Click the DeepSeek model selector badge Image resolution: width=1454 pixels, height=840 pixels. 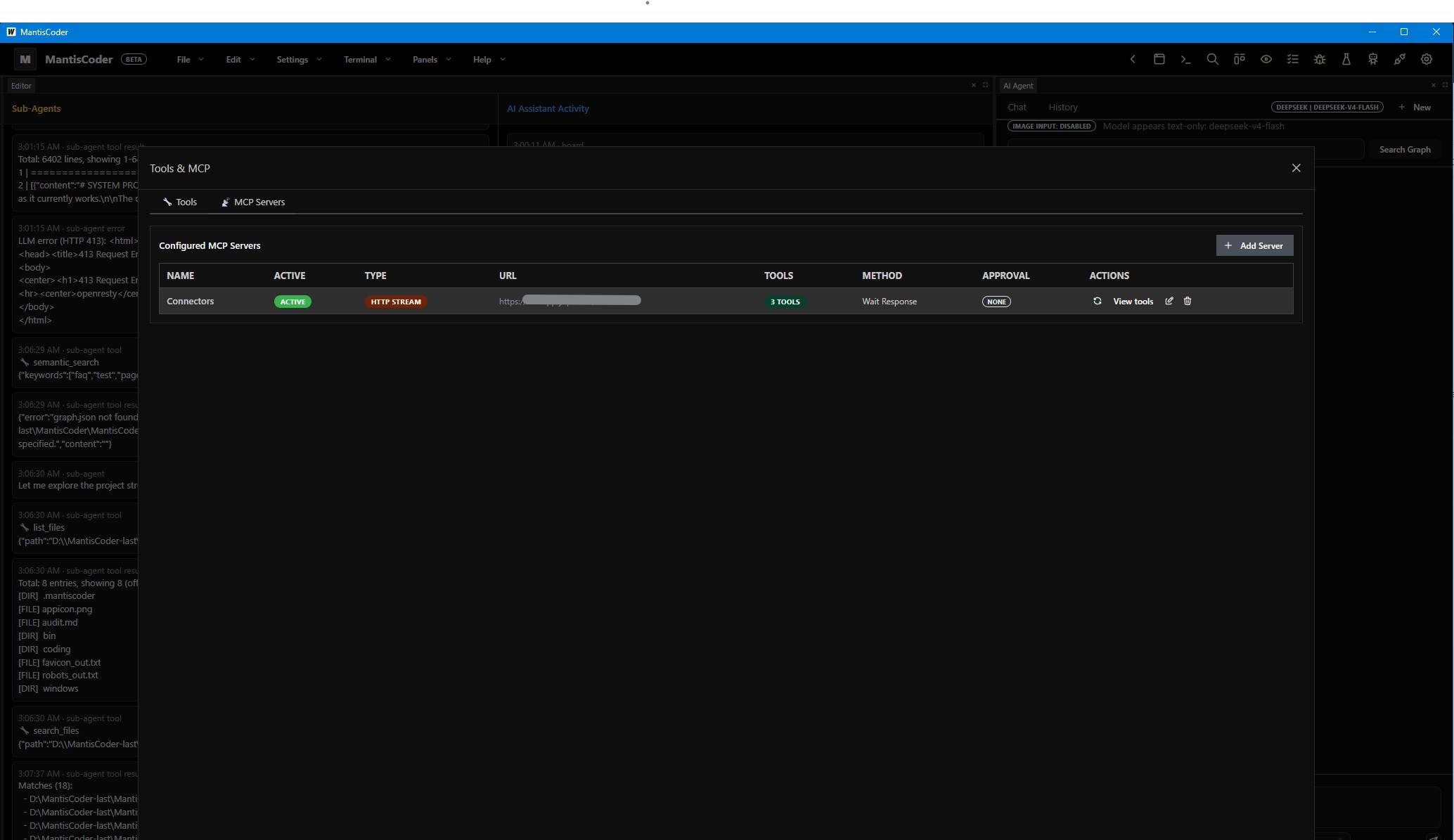(x=1327, y=108)
